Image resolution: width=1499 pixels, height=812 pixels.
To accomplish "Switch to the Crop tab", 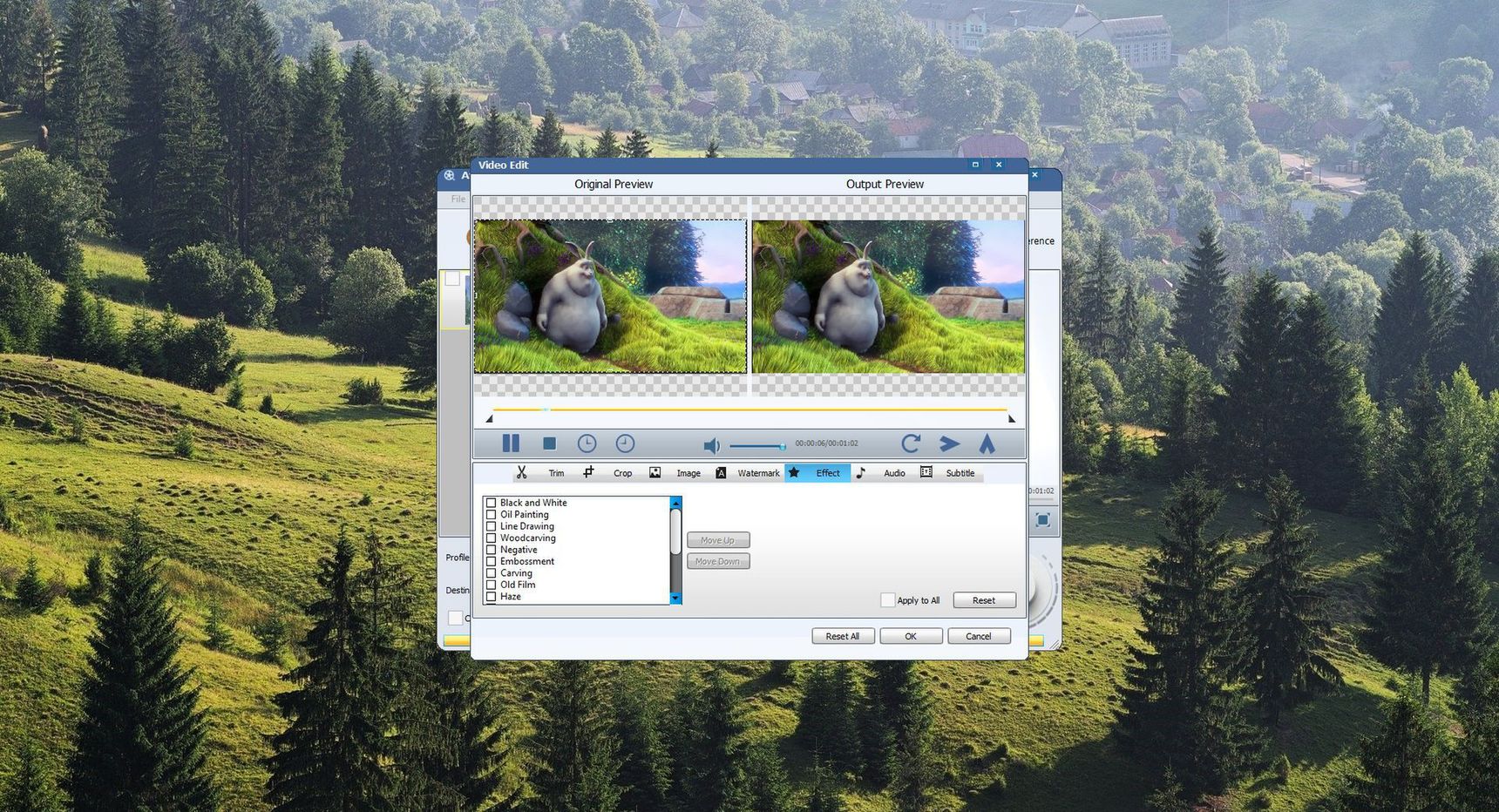I will pyautogui.click(x=622, y=473).
